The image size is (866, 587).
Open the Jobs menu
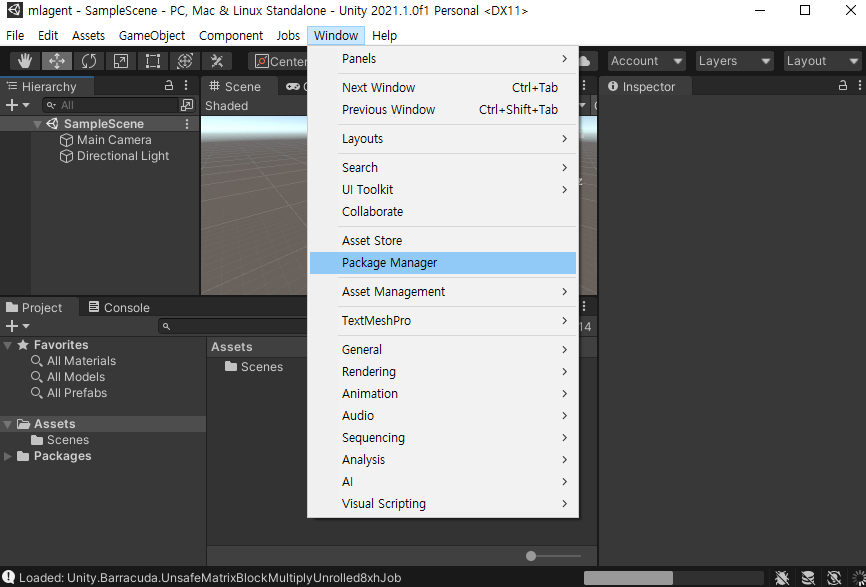pyautogui.click(x=288, y=35)
